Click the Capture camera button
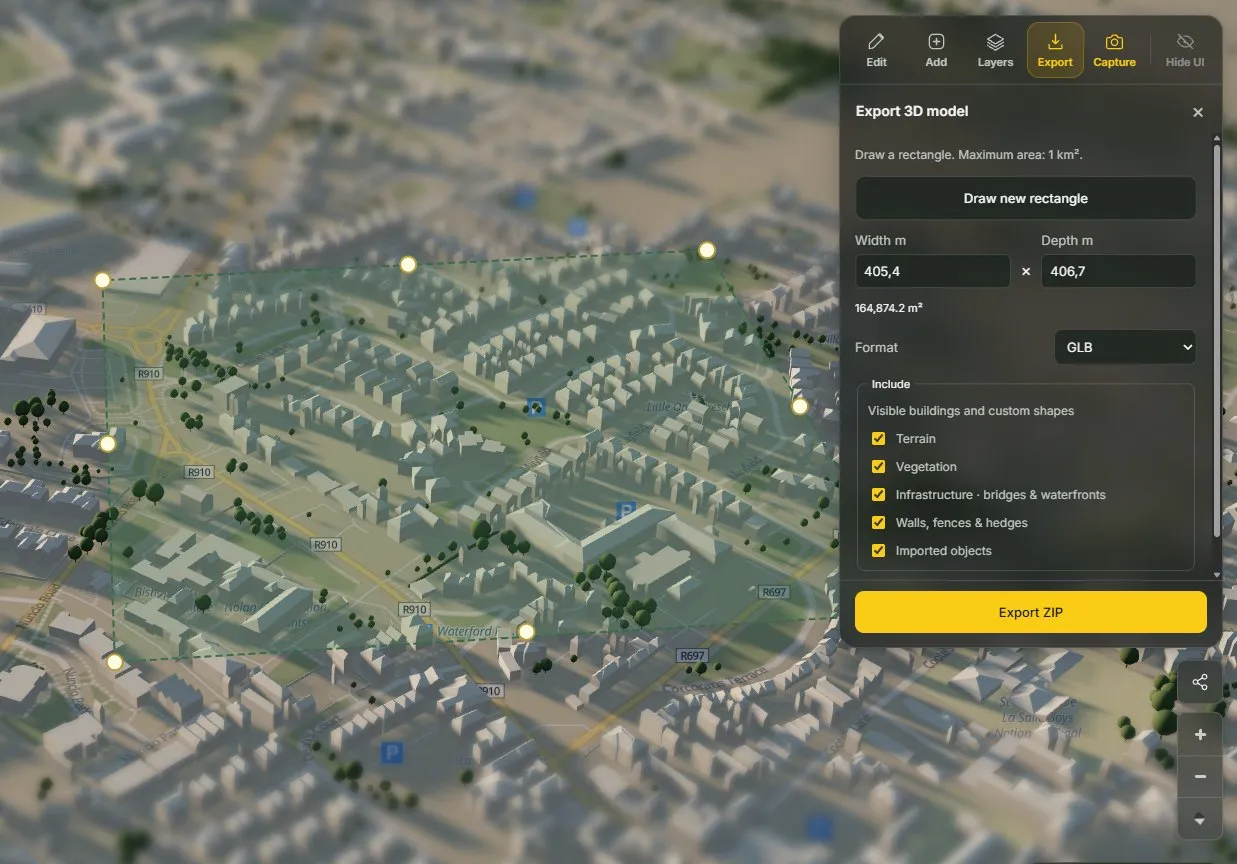The image size is (1237, 864). pos(1114,50)
